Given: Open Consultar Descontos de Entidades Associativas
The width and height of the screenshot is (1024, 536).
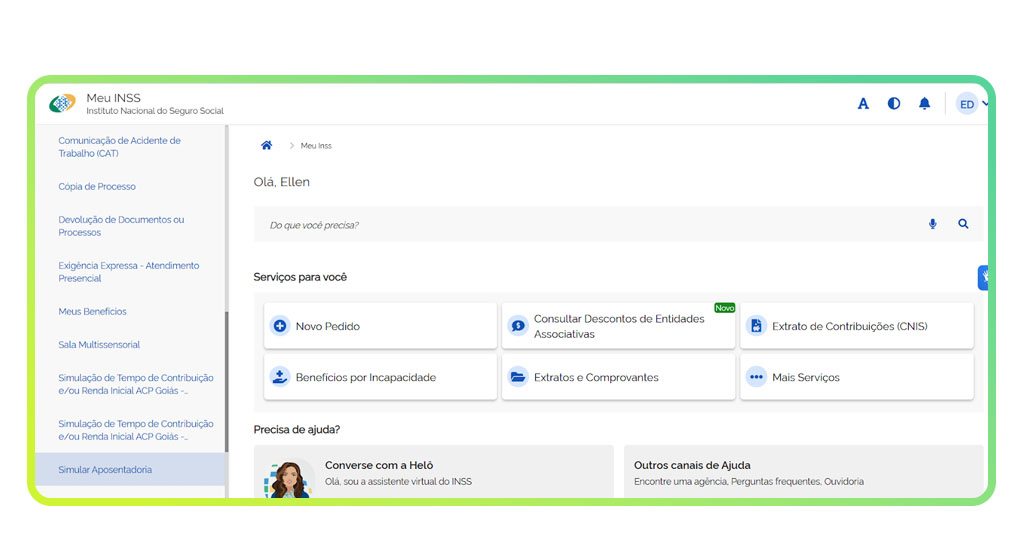Looking at the screenshot, I should coord(618,326).
